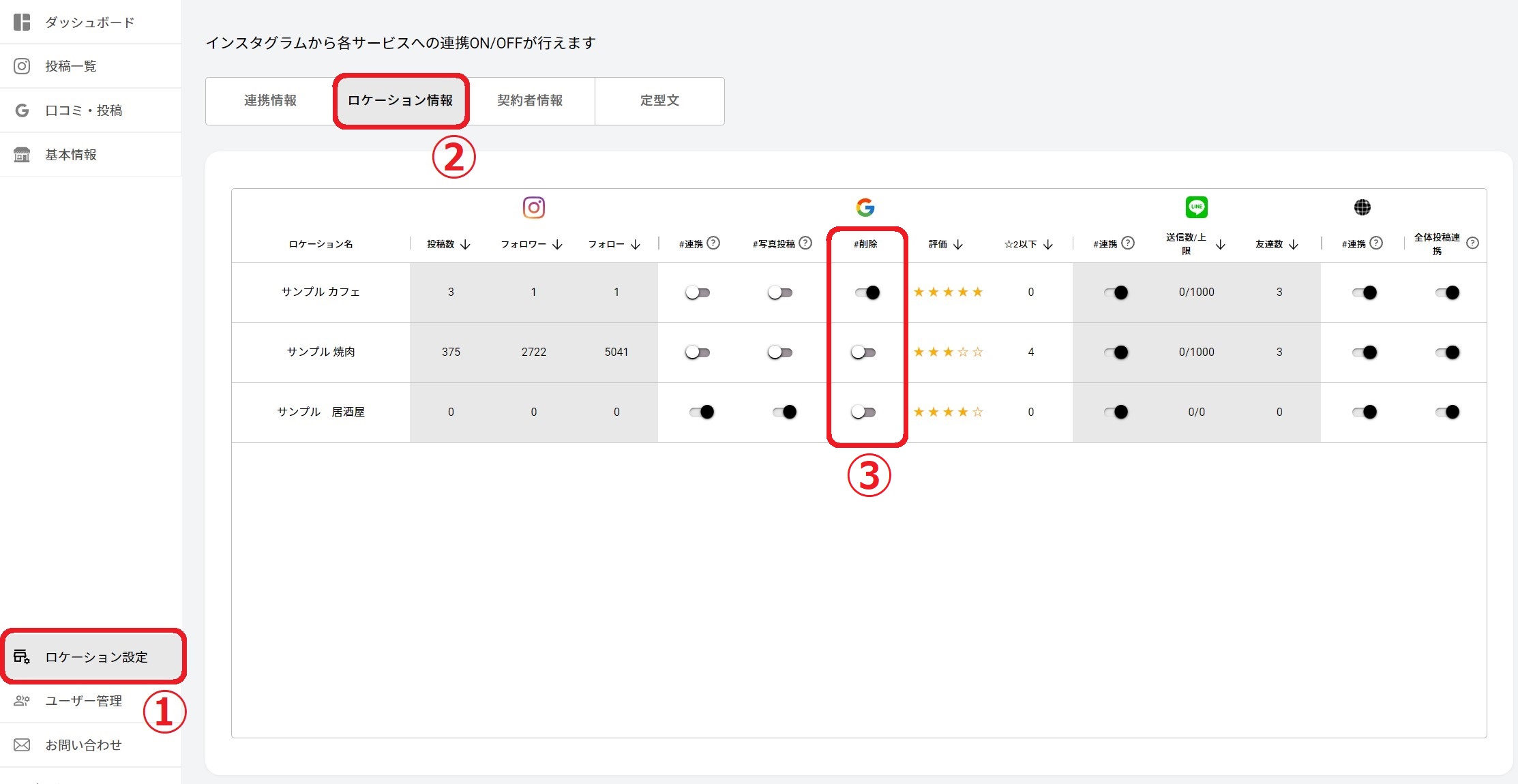Disable Instagram #連携 switch for サンプル 居酒屋

click(x=701, y=412)
